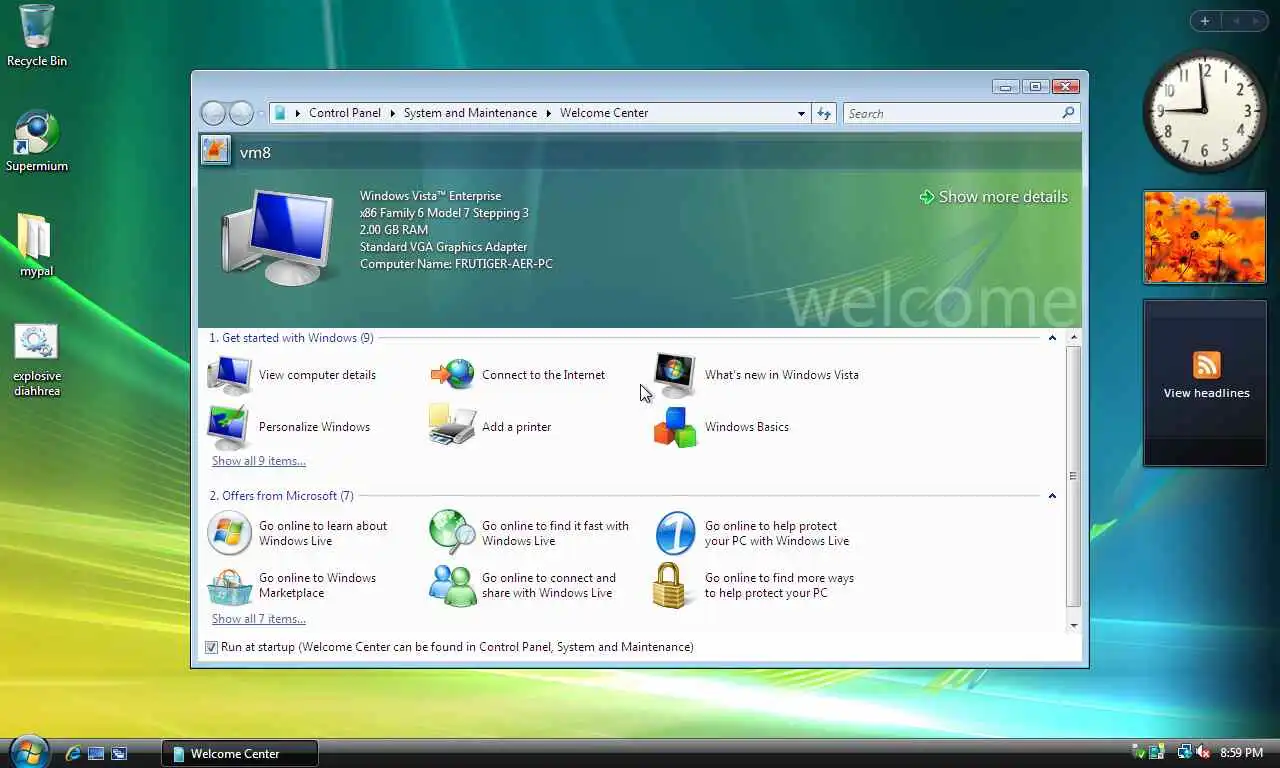Image resolution: width=1280 pixels, height=768 pixels.
Task: Click the Back navigation arrow
Action: coord(213,113)
